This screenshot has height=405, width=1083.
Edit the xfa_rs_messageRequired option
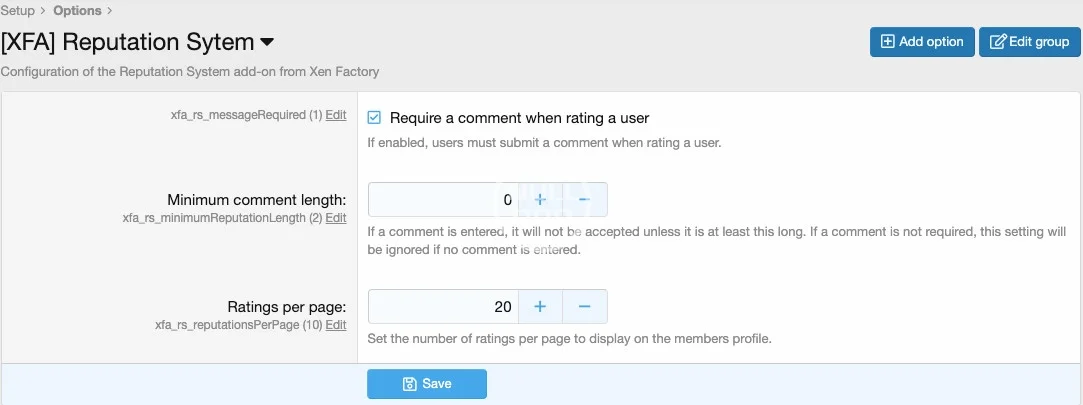(336, 115)
